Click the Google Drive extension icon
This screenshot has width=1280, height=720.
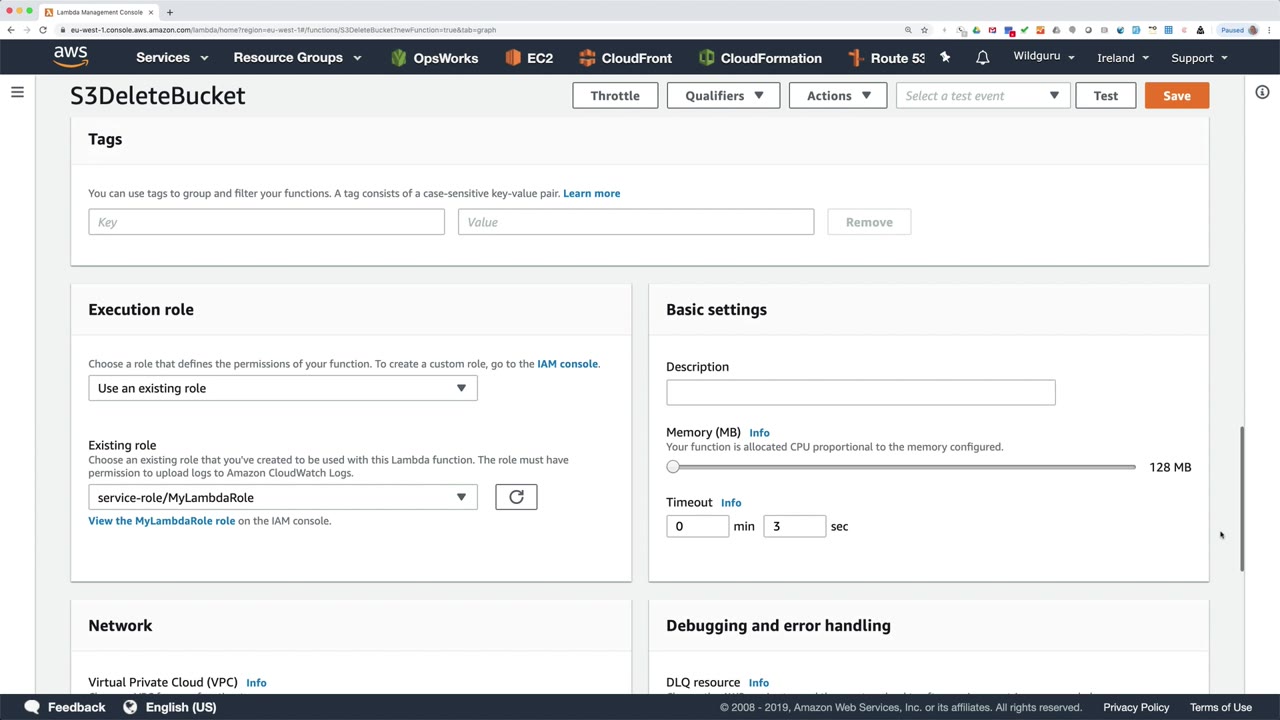976,30
